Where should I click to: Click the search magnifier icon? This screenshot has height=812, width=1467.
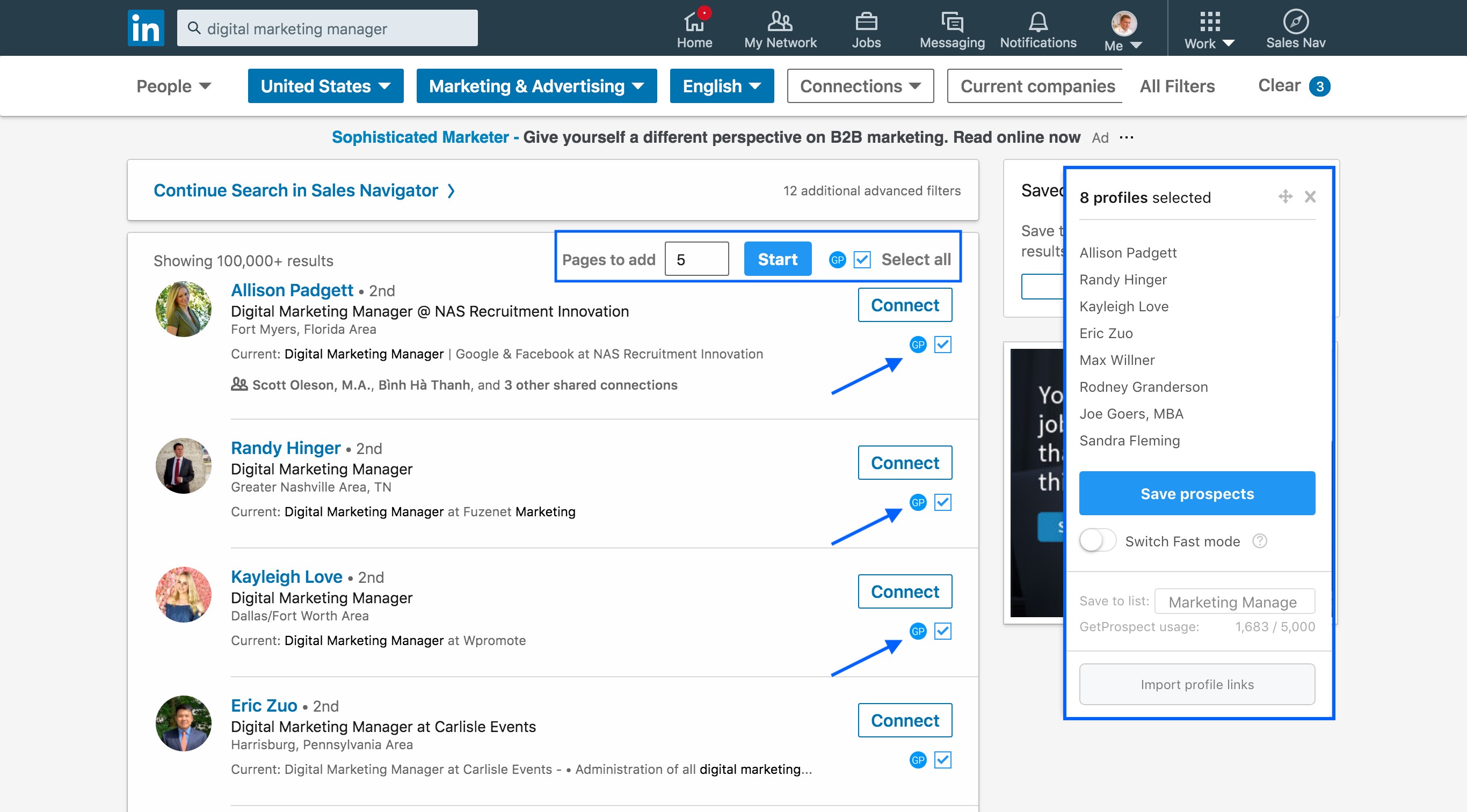[x=194, y=28]
